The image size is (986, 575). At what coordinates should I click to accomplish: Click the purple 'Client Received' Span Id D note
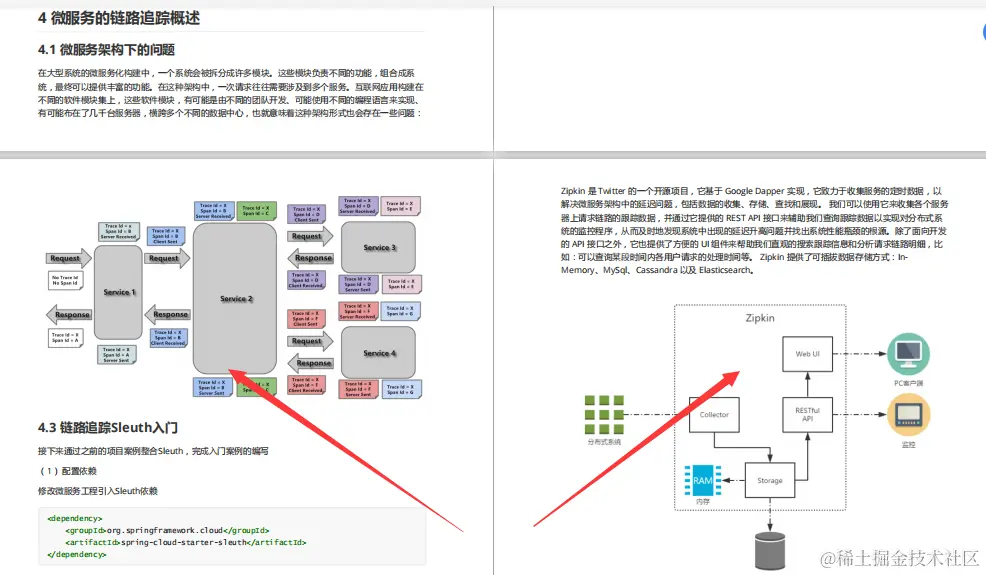[306, 280]
